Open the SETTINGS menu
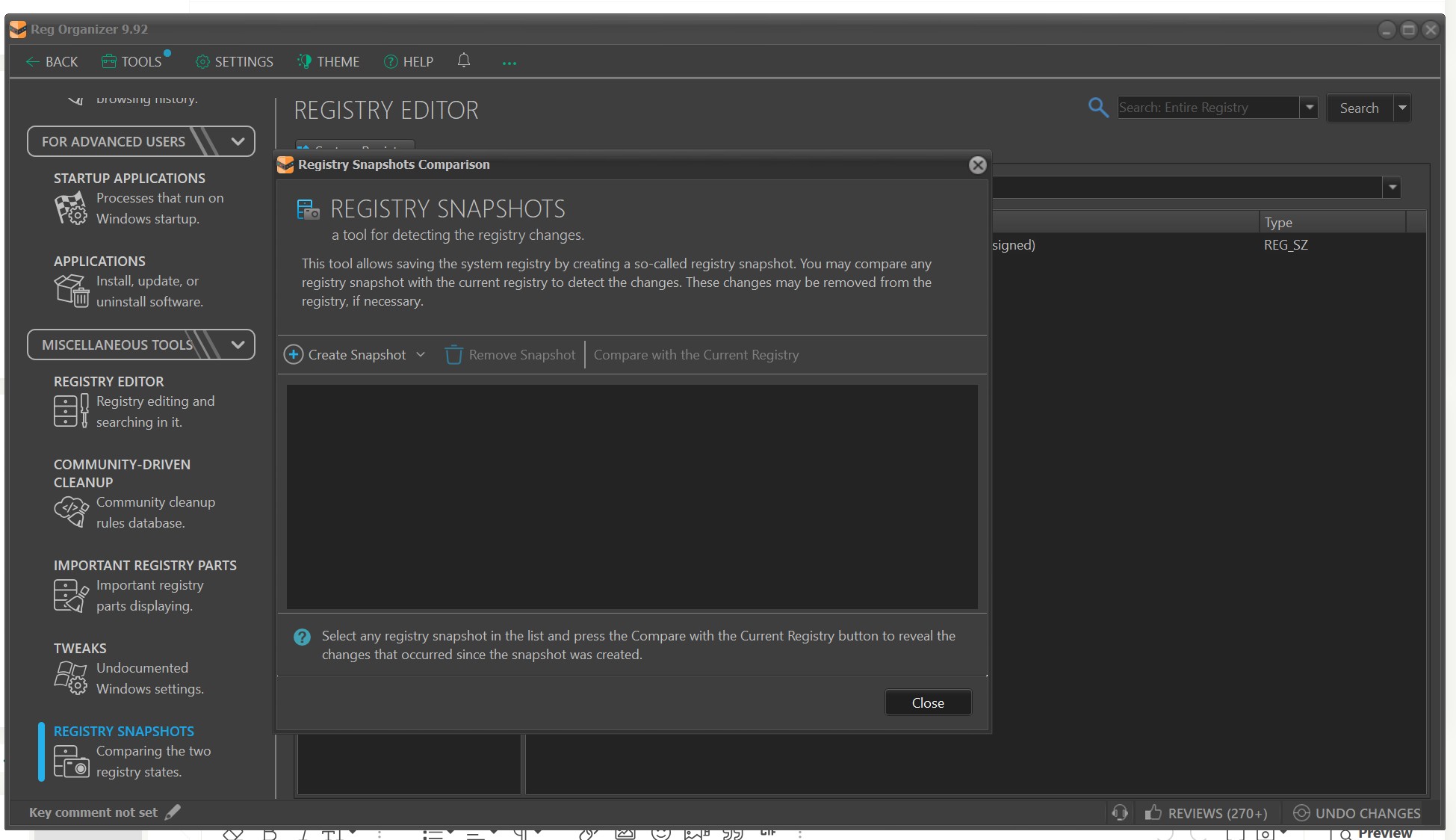This screenshot has height=840, width=1456. coord(234,62)
